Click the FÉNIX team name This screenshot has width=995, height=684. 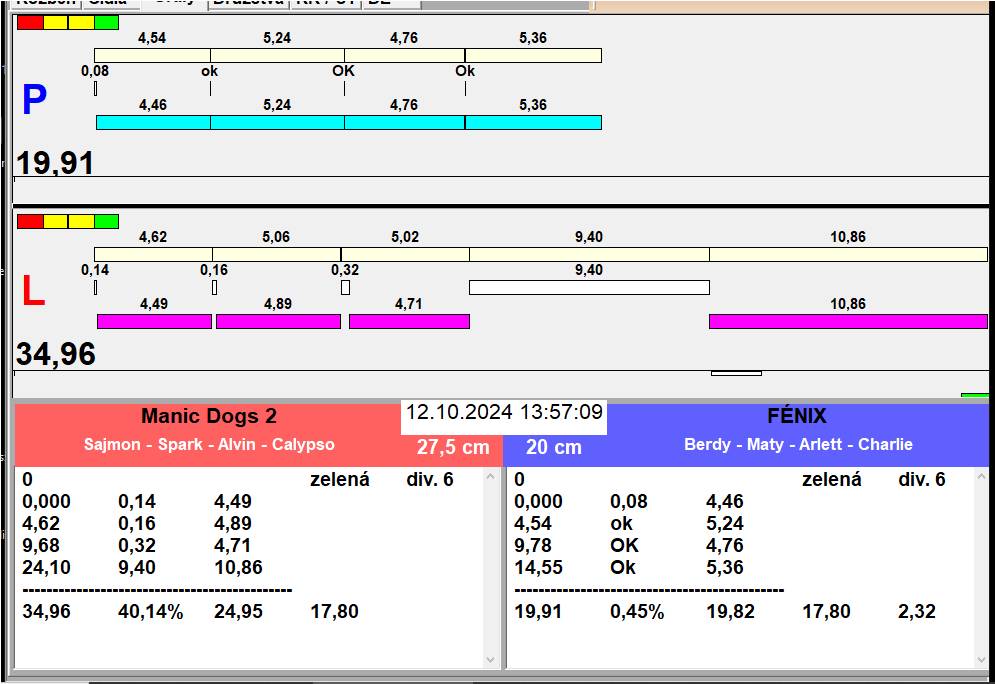[x=797, y=416]
